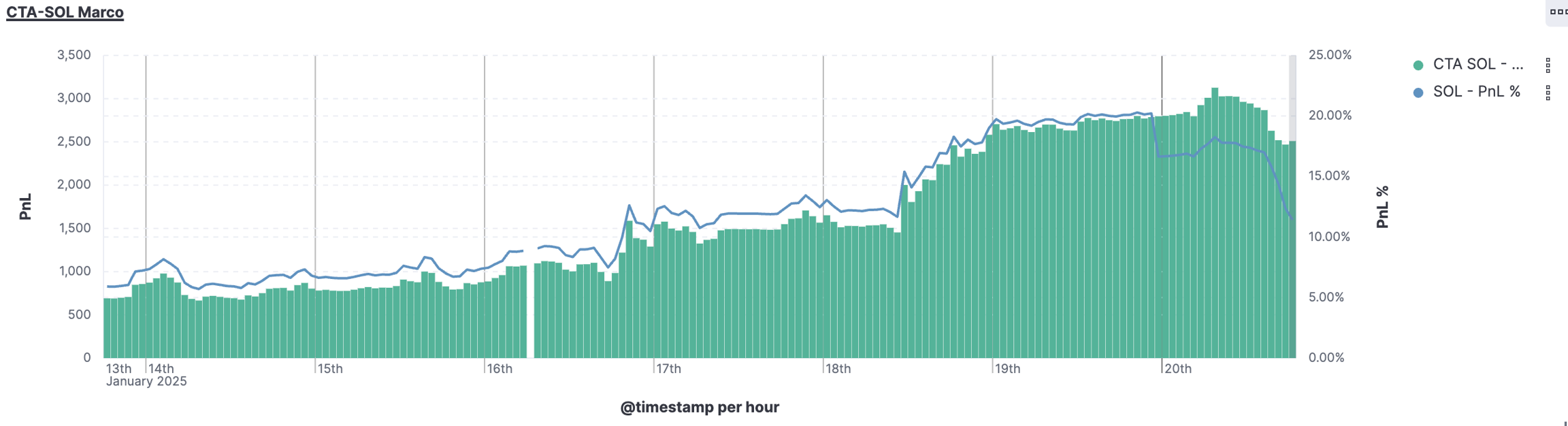
Task: Open the CTA-SOL Marco panel title link
Action: (x=65, y=12)
